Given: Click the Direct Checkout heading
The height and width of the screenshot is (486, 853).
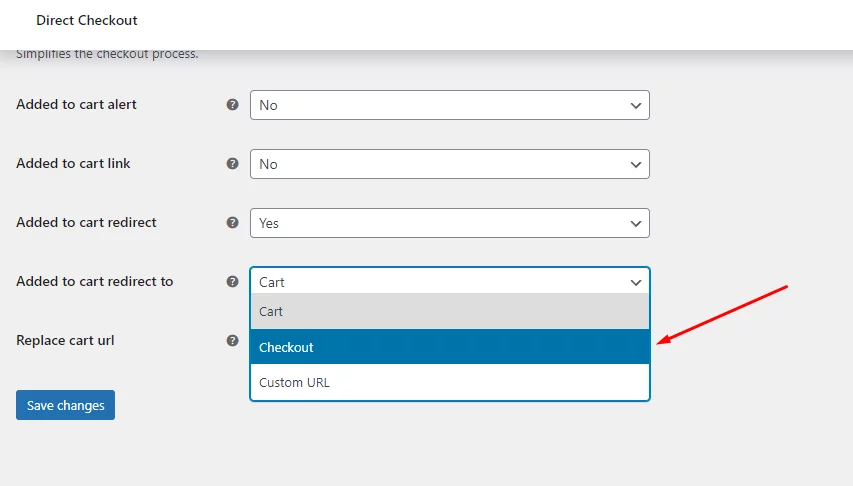Looking at the screenshot, I should (x=87, y=20).
